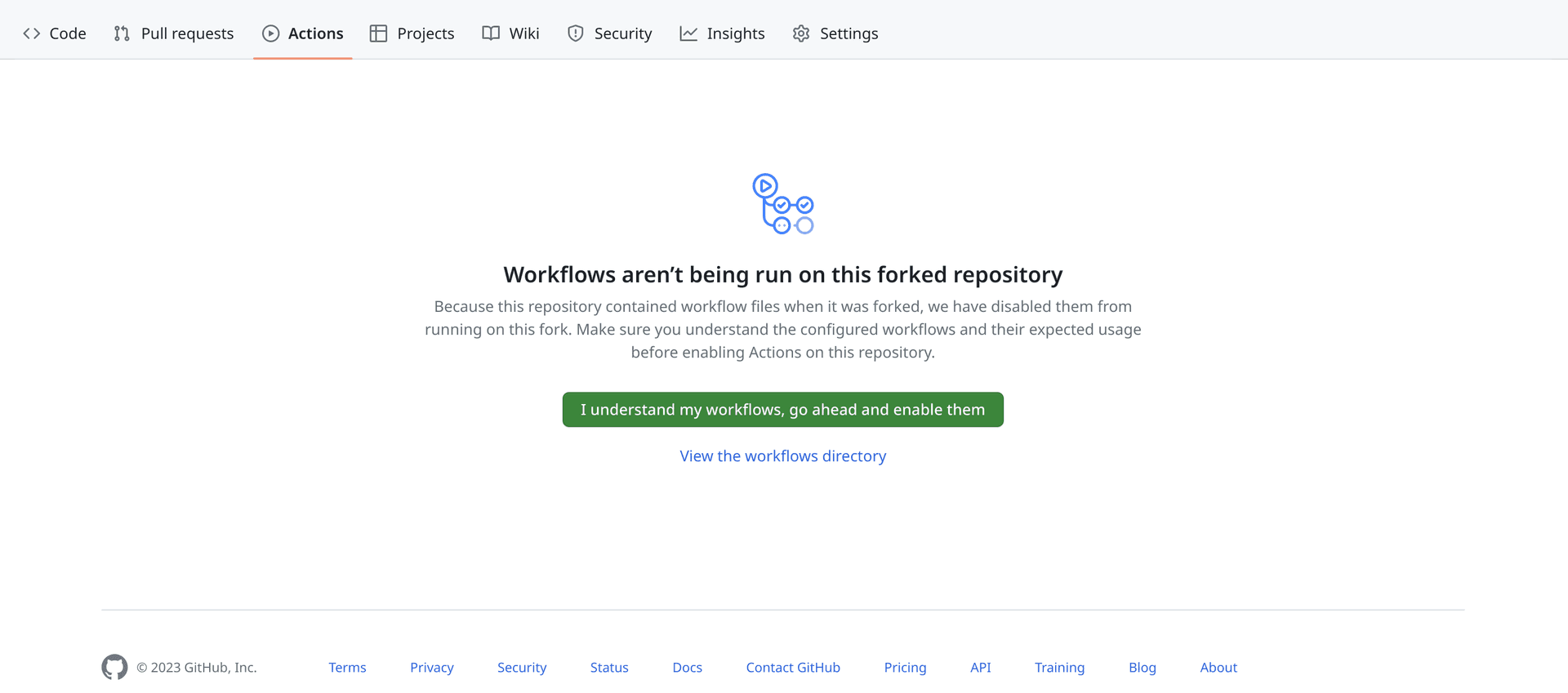Enable workflows with the green button
1568x693 pixels.
point(782,410)
